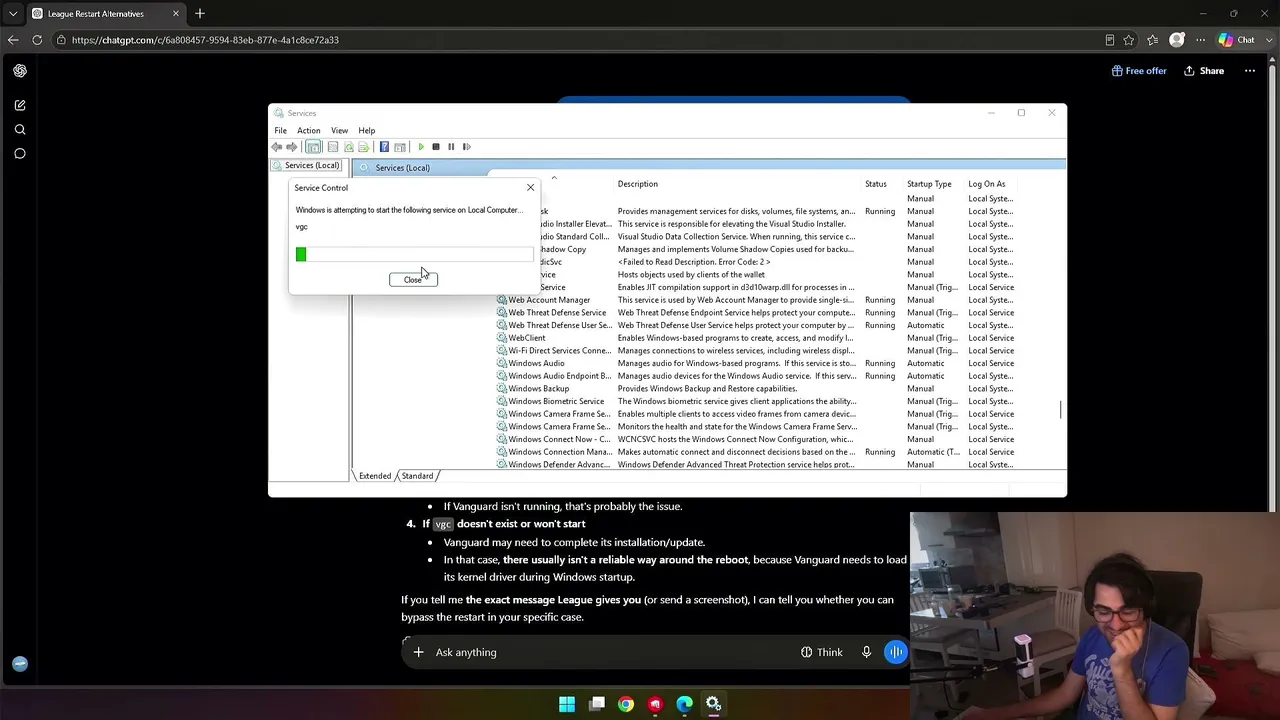Click the green service start progress bar
Screen dimensions: 1280x720
click(x=414, y=254)
